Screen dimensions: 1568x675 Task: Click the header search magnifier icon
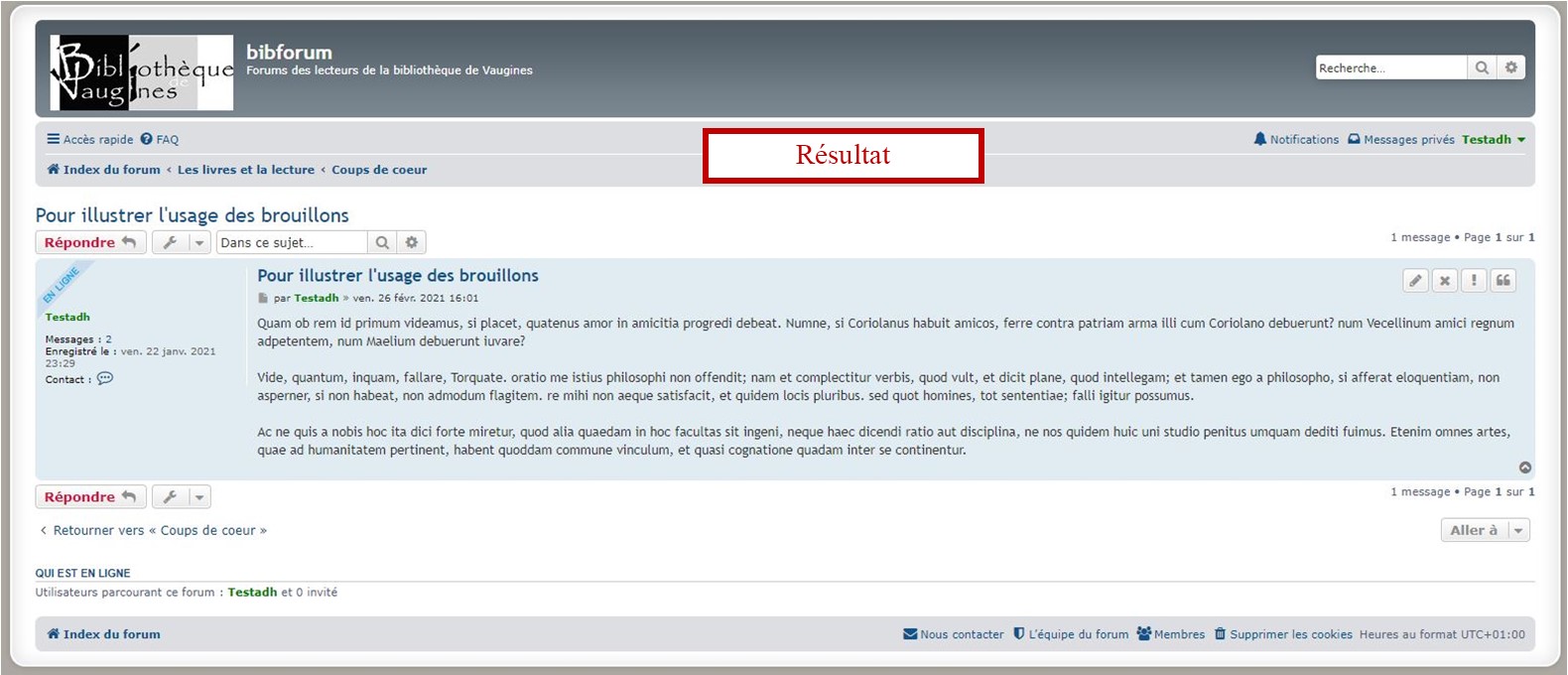(x=1482, y=67)
